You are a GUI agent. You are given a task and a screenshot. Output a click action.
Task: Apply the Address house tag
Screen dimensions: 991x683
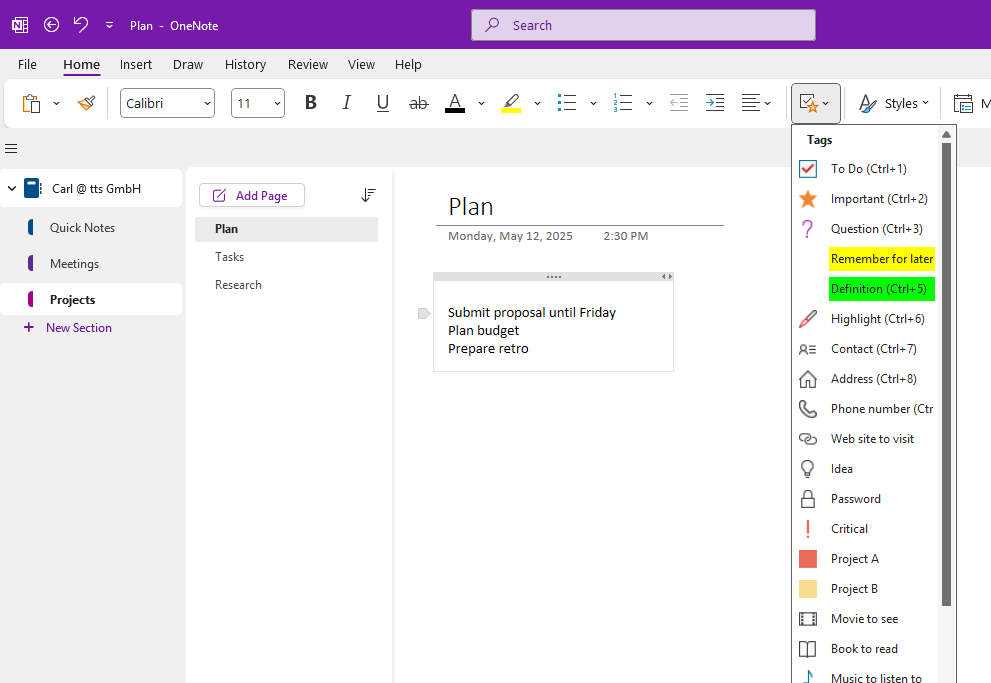[865, 378]
